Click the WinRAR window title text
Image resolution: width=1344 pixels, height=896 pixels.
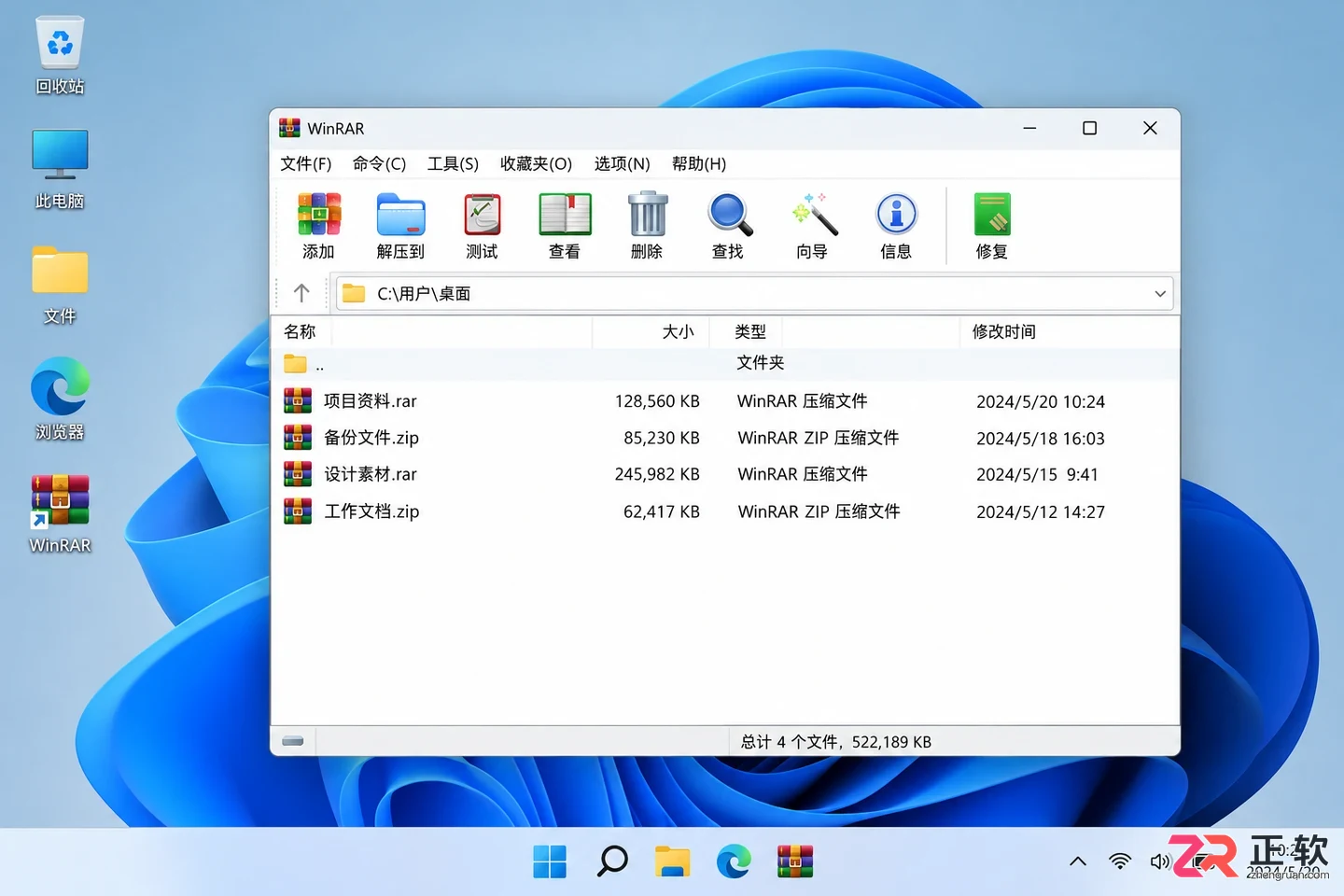(336, 129)
